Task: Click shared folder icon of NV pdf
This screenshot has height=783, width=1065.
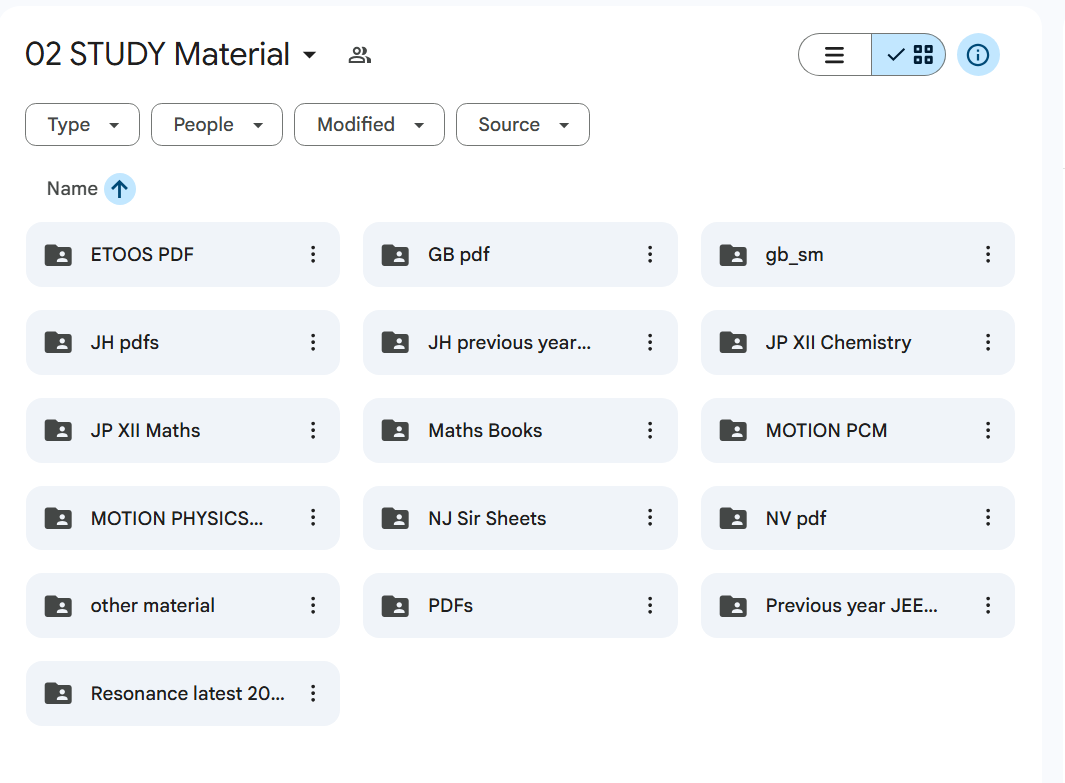Action: tap(733, 518)
